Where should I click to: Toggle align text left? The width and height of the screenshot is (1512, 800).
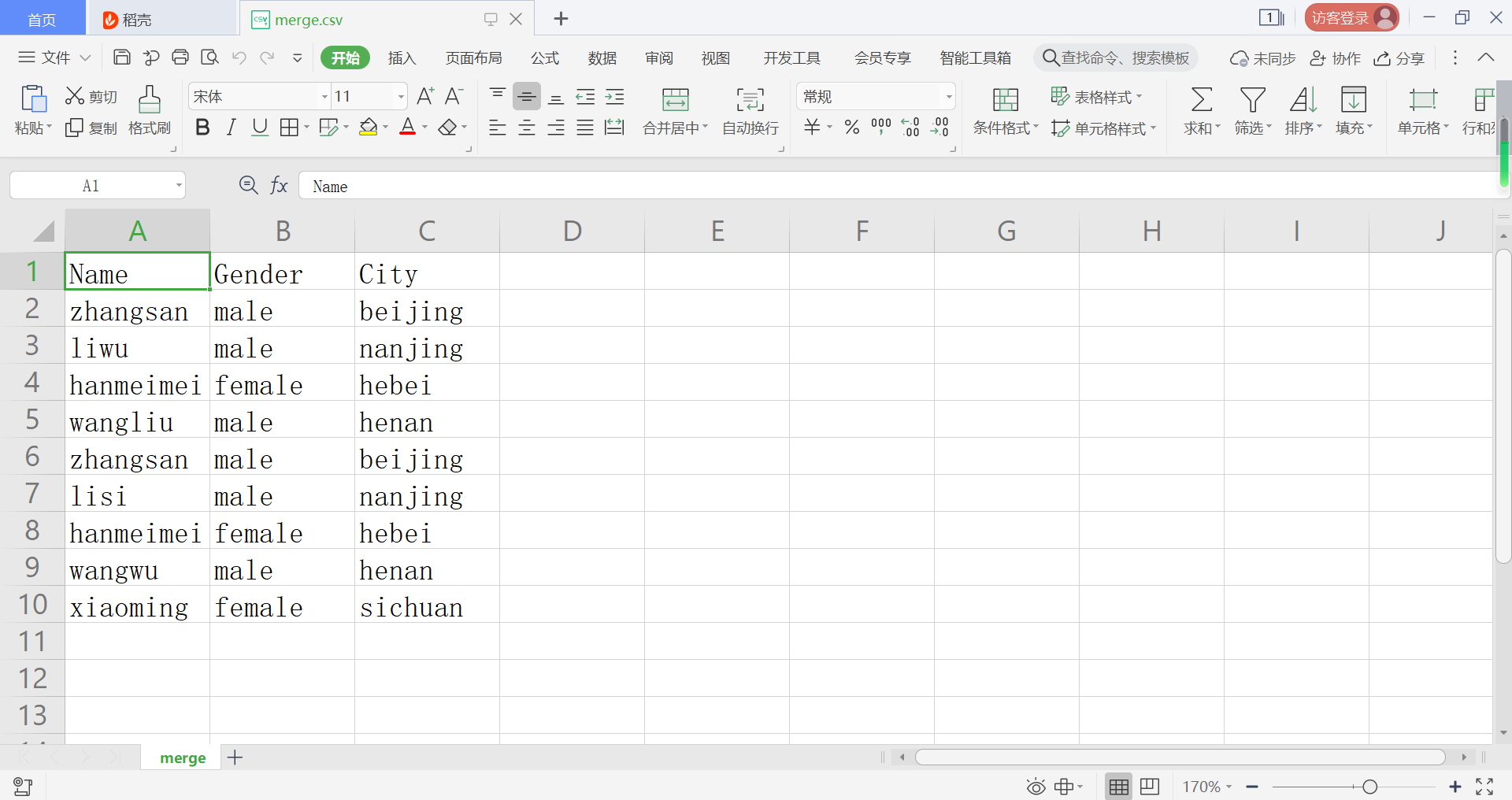coord(498,128)
